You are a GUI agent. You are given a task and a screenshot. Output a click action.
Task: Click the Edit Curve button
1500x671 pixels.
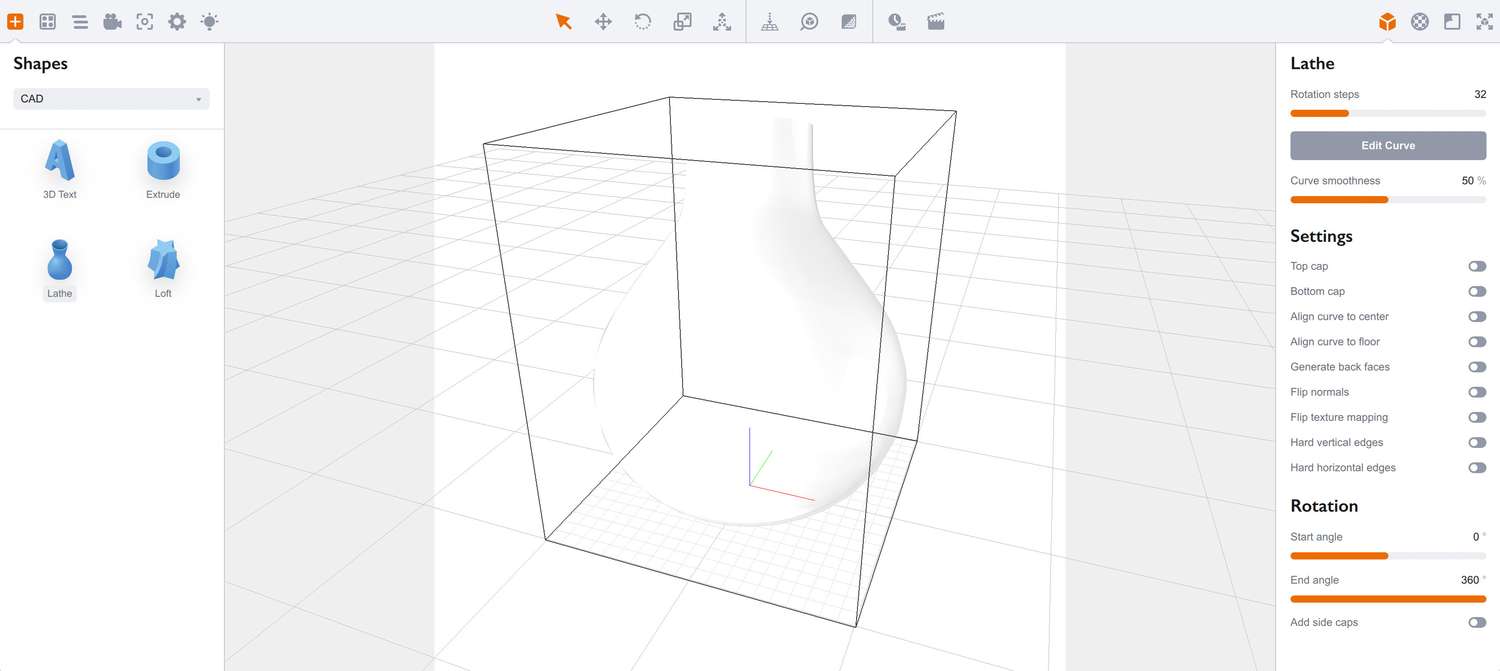(x=1388, y=145)
